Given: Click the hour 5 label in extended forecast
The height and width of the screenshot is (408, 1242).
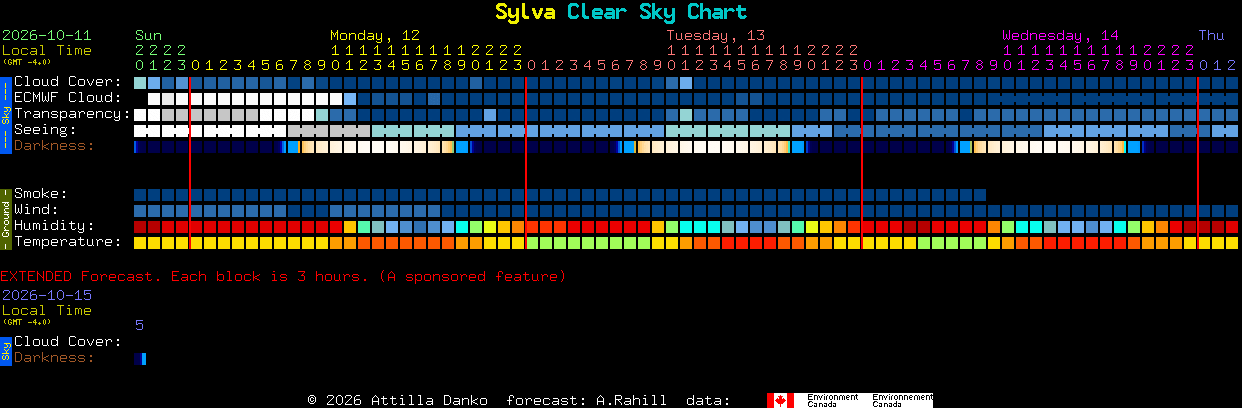Looking at the screenshot, I should [x=139, y=325].
